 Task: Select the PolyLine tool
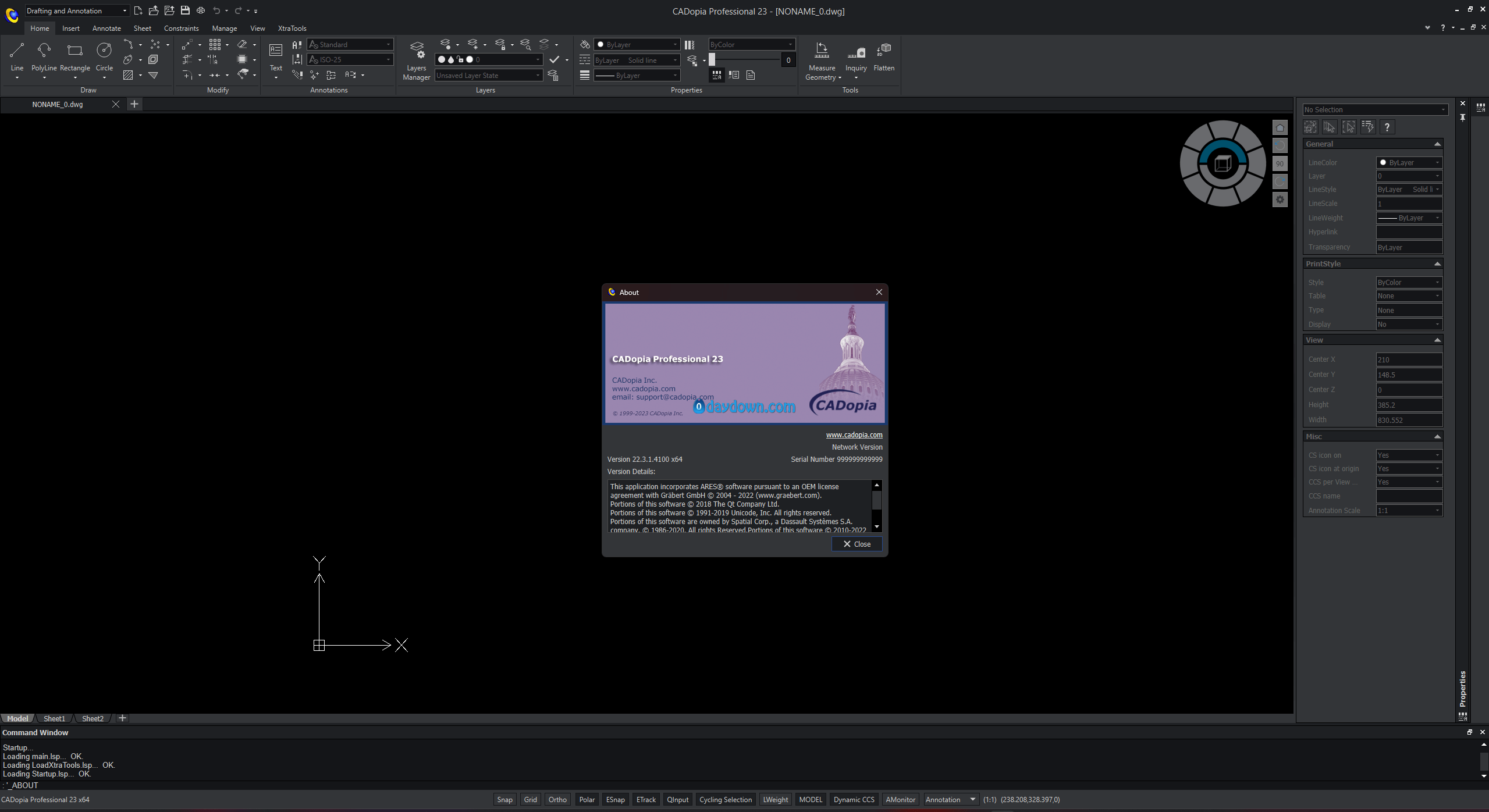point(44,57)
